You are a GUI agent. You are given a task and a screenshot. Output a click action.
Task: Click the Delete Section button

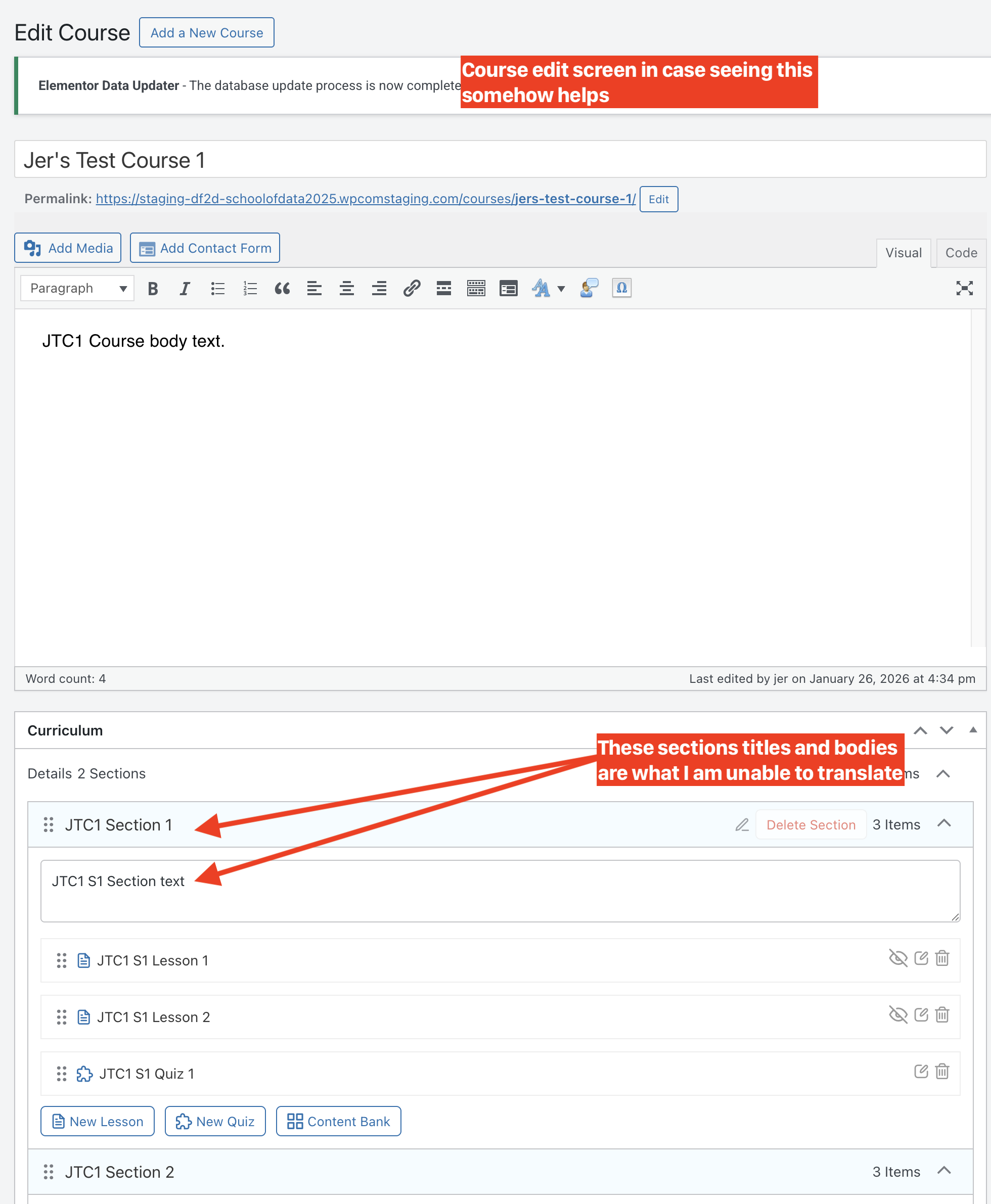click(810, 824)
